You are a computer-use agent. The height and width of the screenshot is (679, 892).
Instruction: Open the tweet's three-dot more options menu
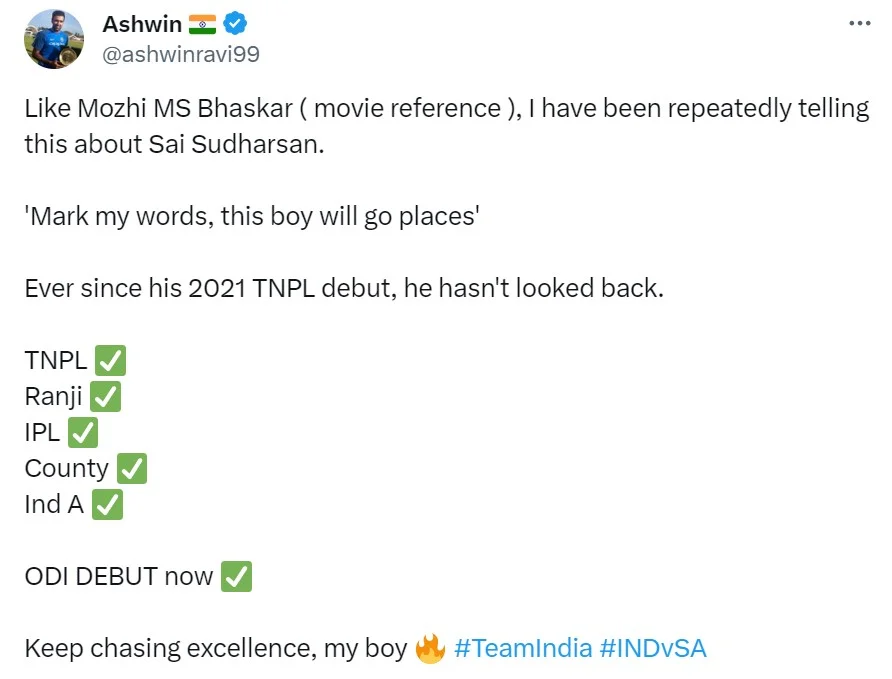coord(858,23)
